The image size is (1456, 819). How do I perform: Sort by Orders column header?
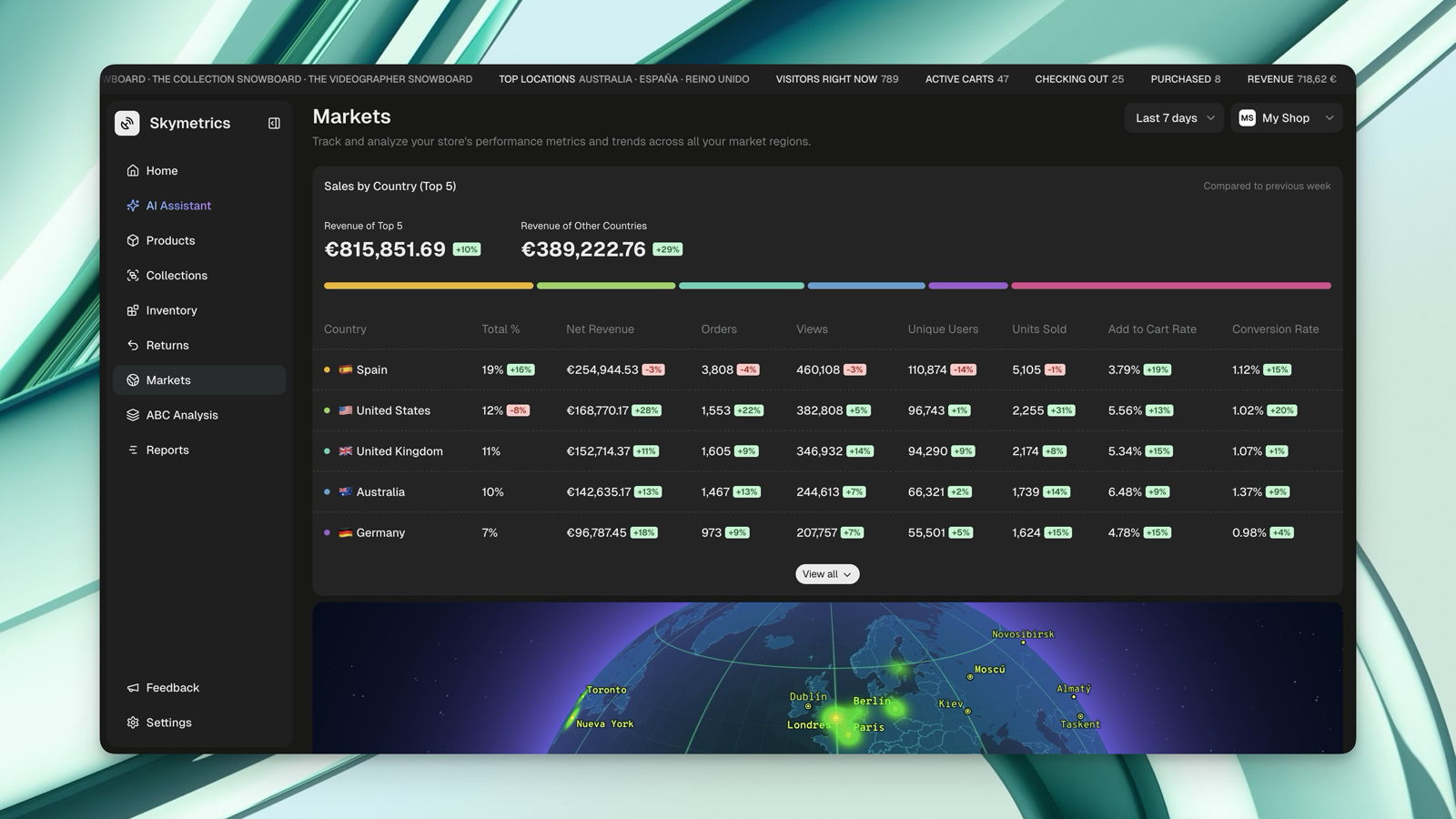[x=719, y=329]
